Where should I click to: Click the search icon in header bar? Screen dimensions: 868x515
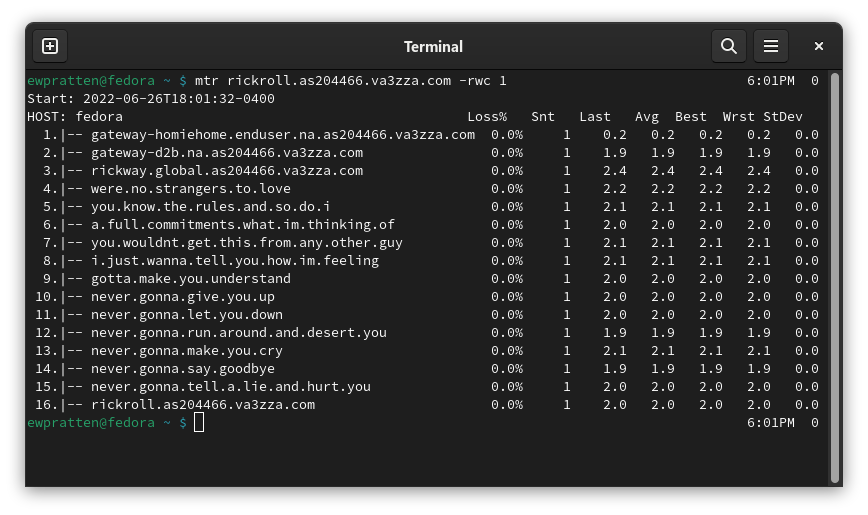729,46
